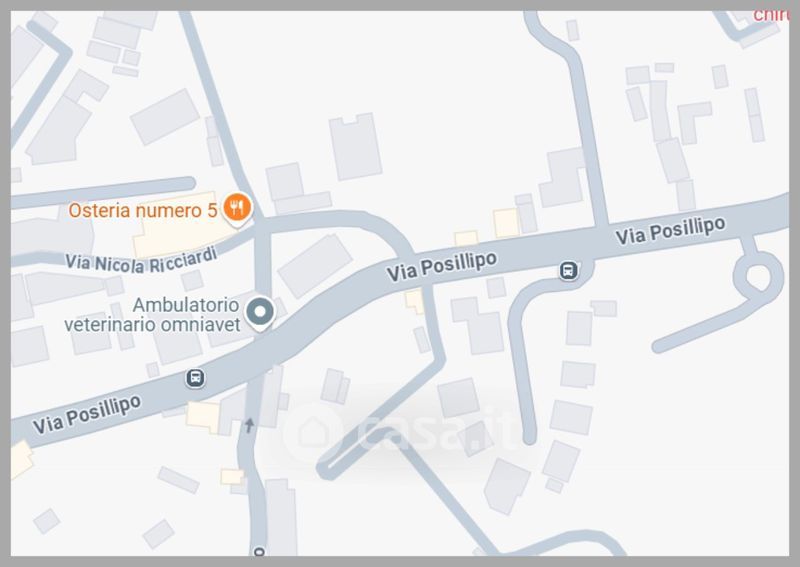
Task: Click the large notched building north of Via Posillipo
Action: [356, 146]
